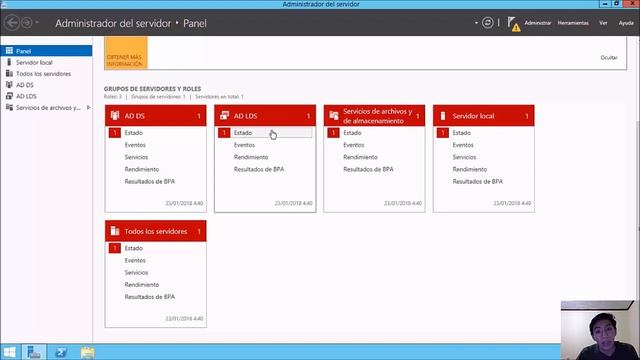Click the webcam video thumbnail
This screenshot has height=360, width=640.
(x=600, y=330)
